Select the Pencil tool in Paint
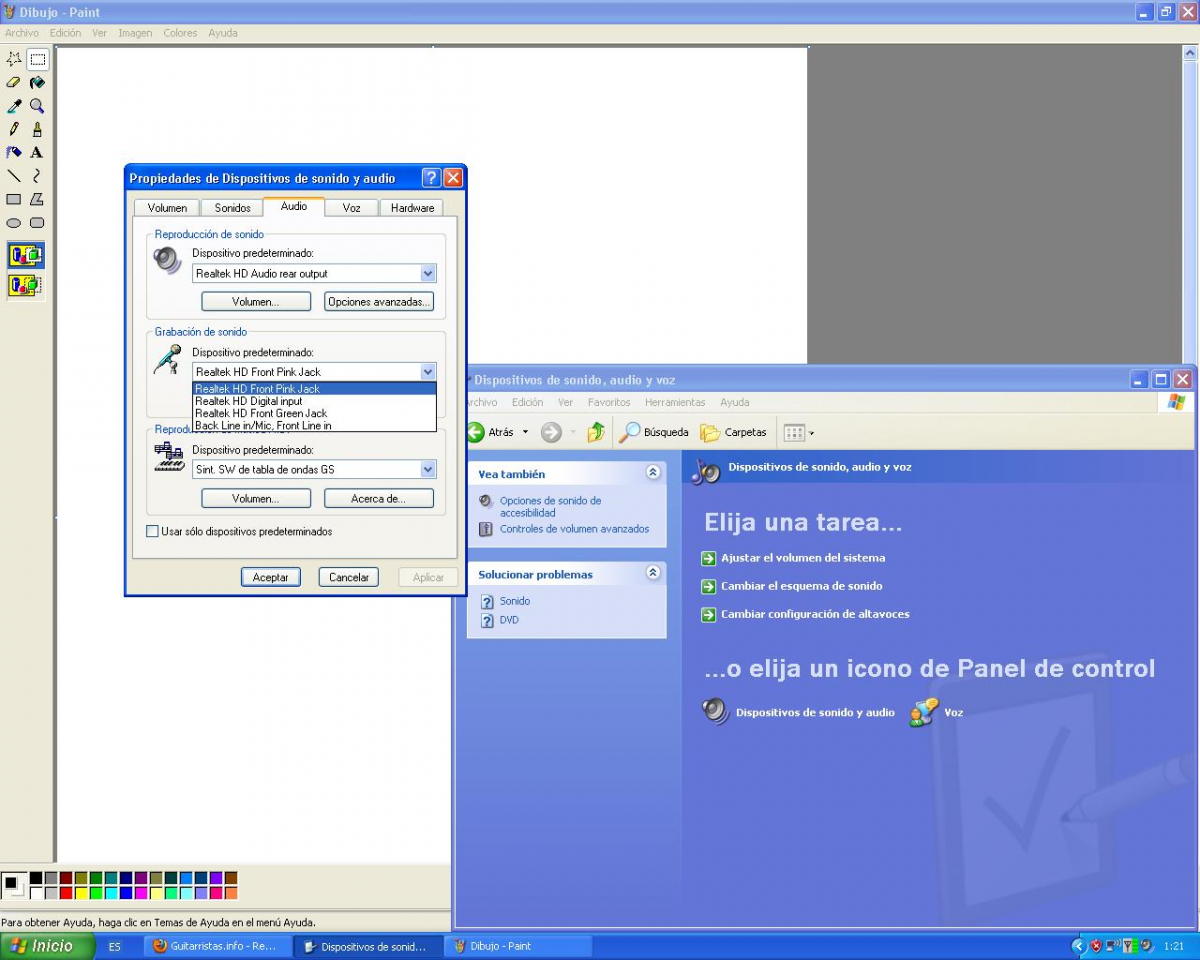Screen dimensions: 1200x960 [14, 129]
